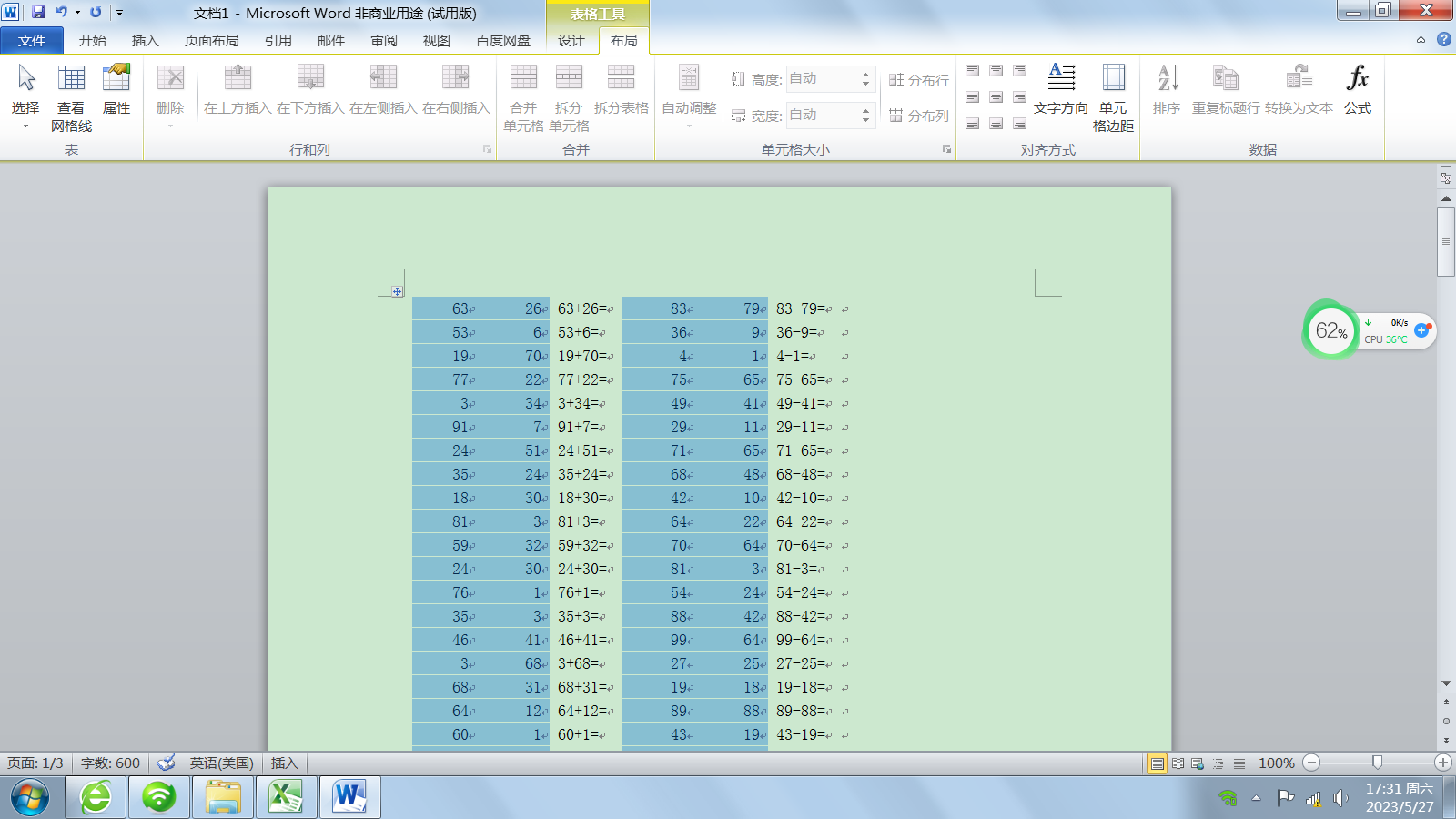Viewport: 1456px width, 819px height.
Task: Open 单元格边距 (Cell Margins)
Action: (1113, 98)
